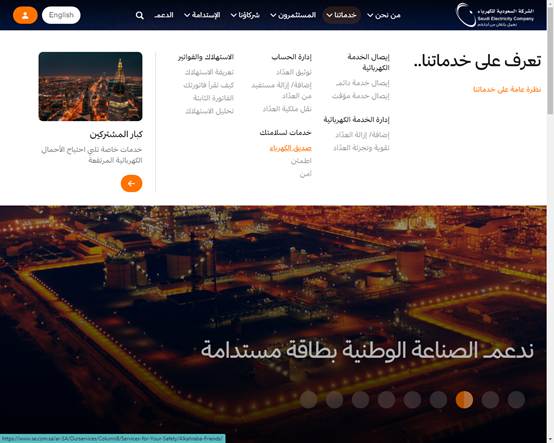The height and width of the screenshot is (443, 554).
Task: Open إضافة/ إزالة مستفيد من العدّاد link
Action: pos(282,90)
